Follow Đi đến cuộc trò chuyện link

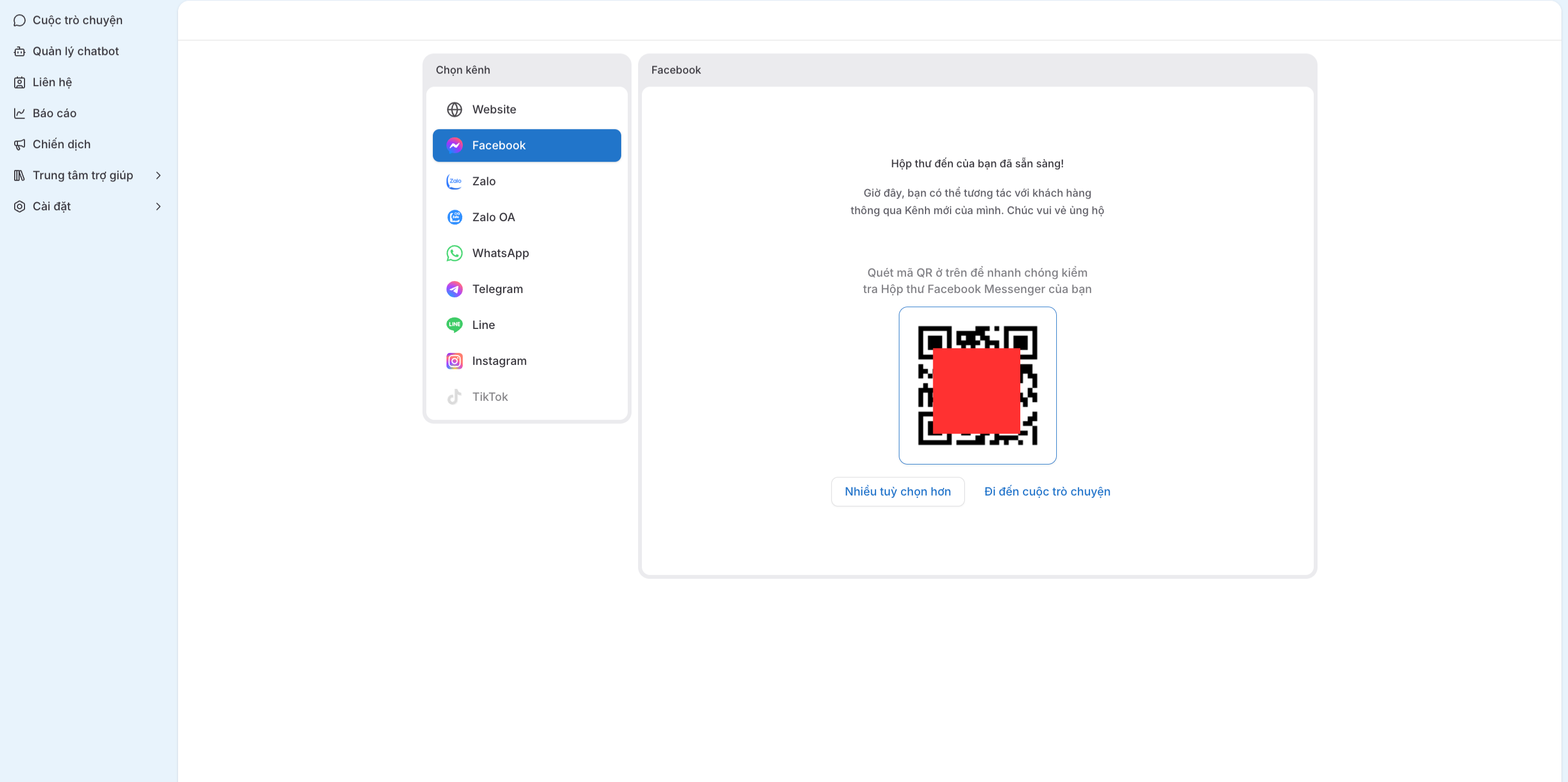[x=1047, y=492]
